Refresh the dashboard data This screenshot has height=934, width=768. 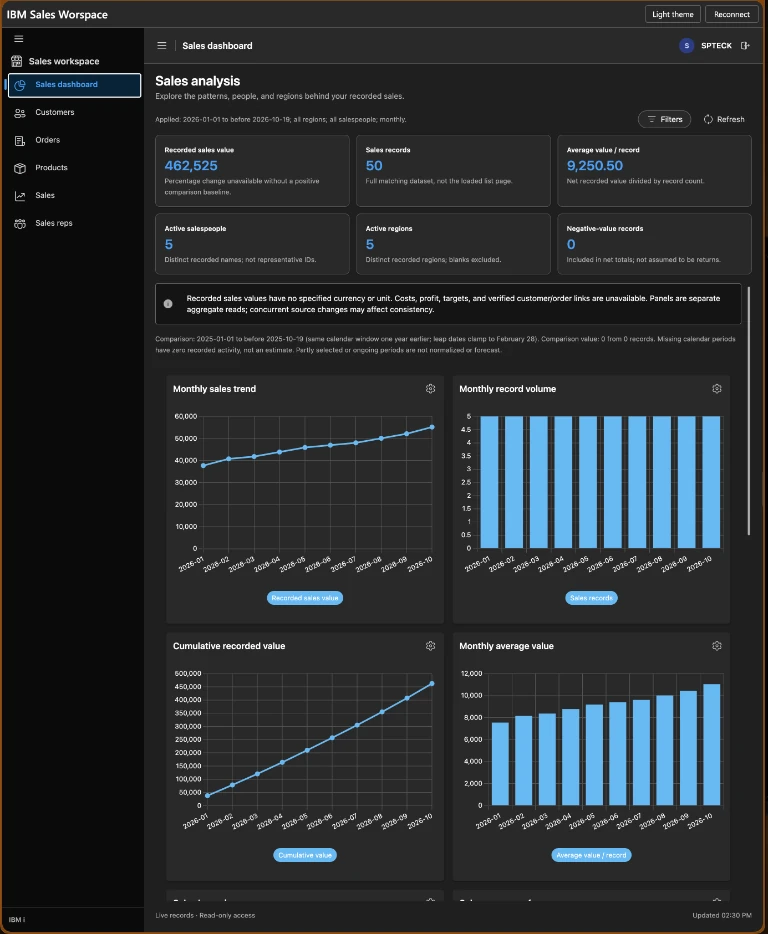pos(724,119)
